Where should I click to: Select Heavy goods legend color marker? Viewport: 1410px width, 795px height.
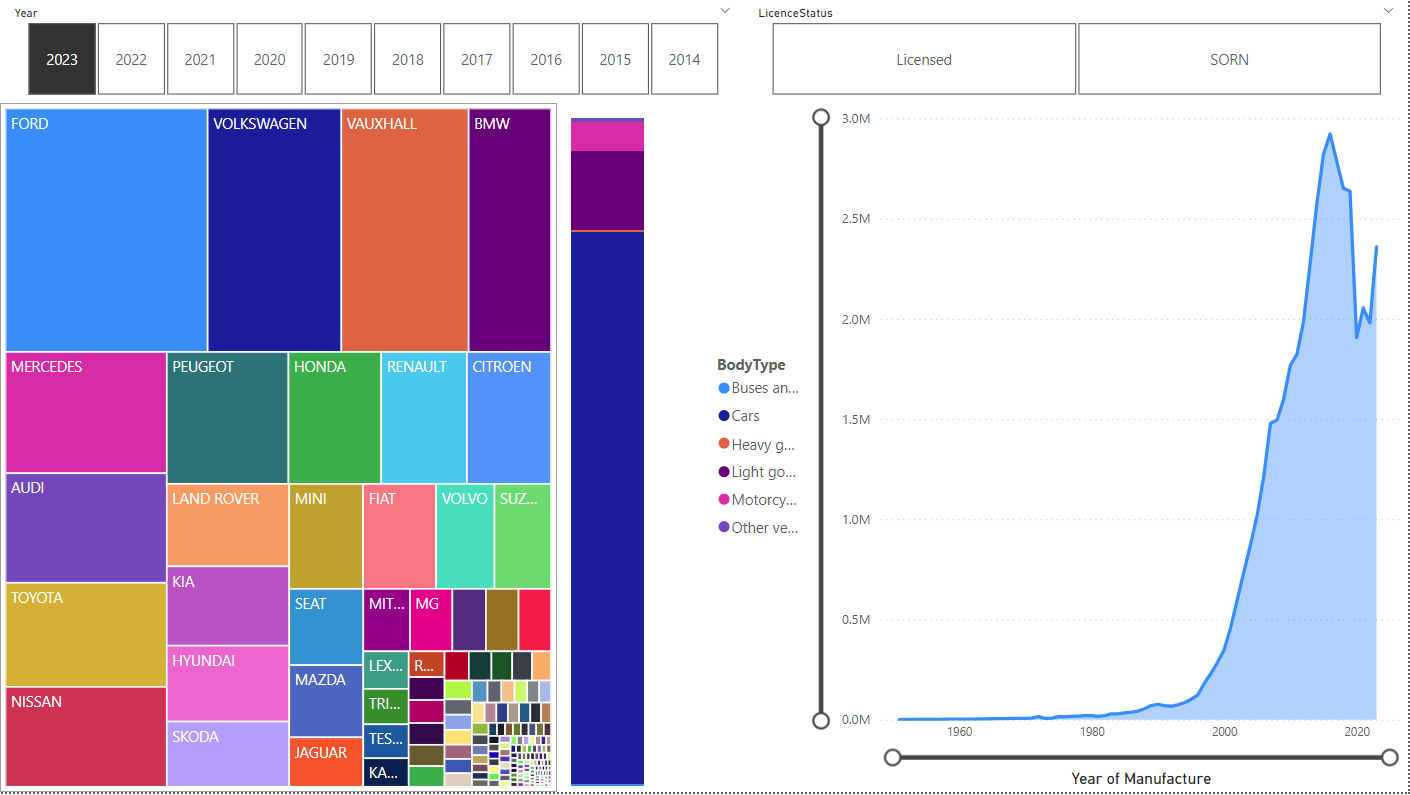pyautogui.click(x=724, y=444)
